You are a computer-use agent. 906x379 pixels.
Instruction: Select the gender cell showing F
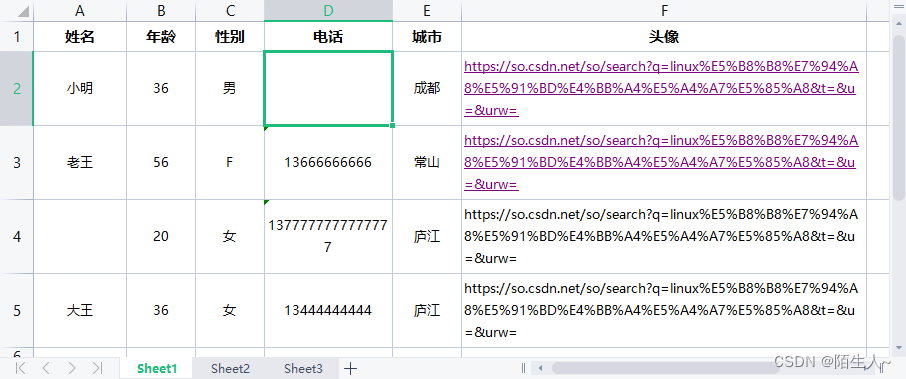(230, 163)
